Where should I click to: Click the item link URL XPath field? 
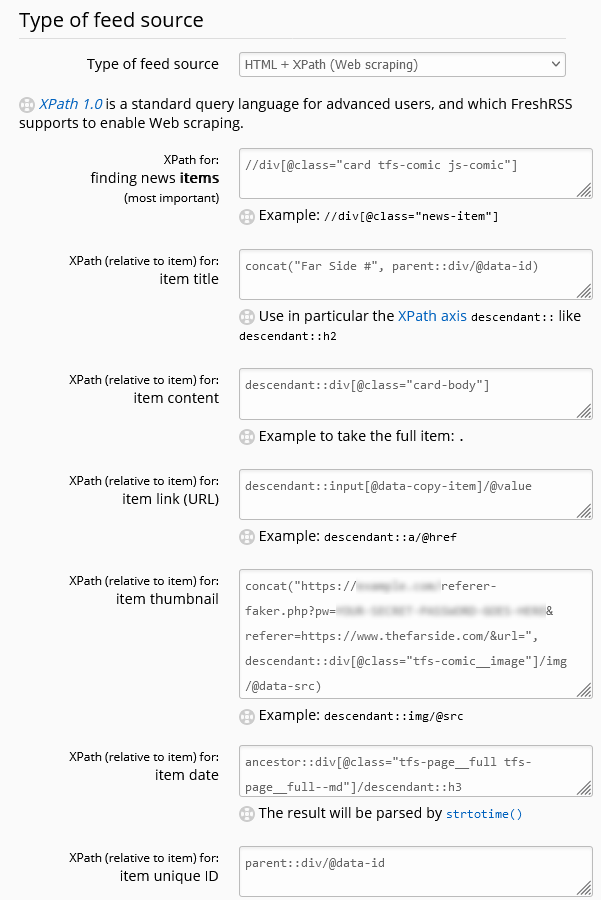click(x=413, y=494)
